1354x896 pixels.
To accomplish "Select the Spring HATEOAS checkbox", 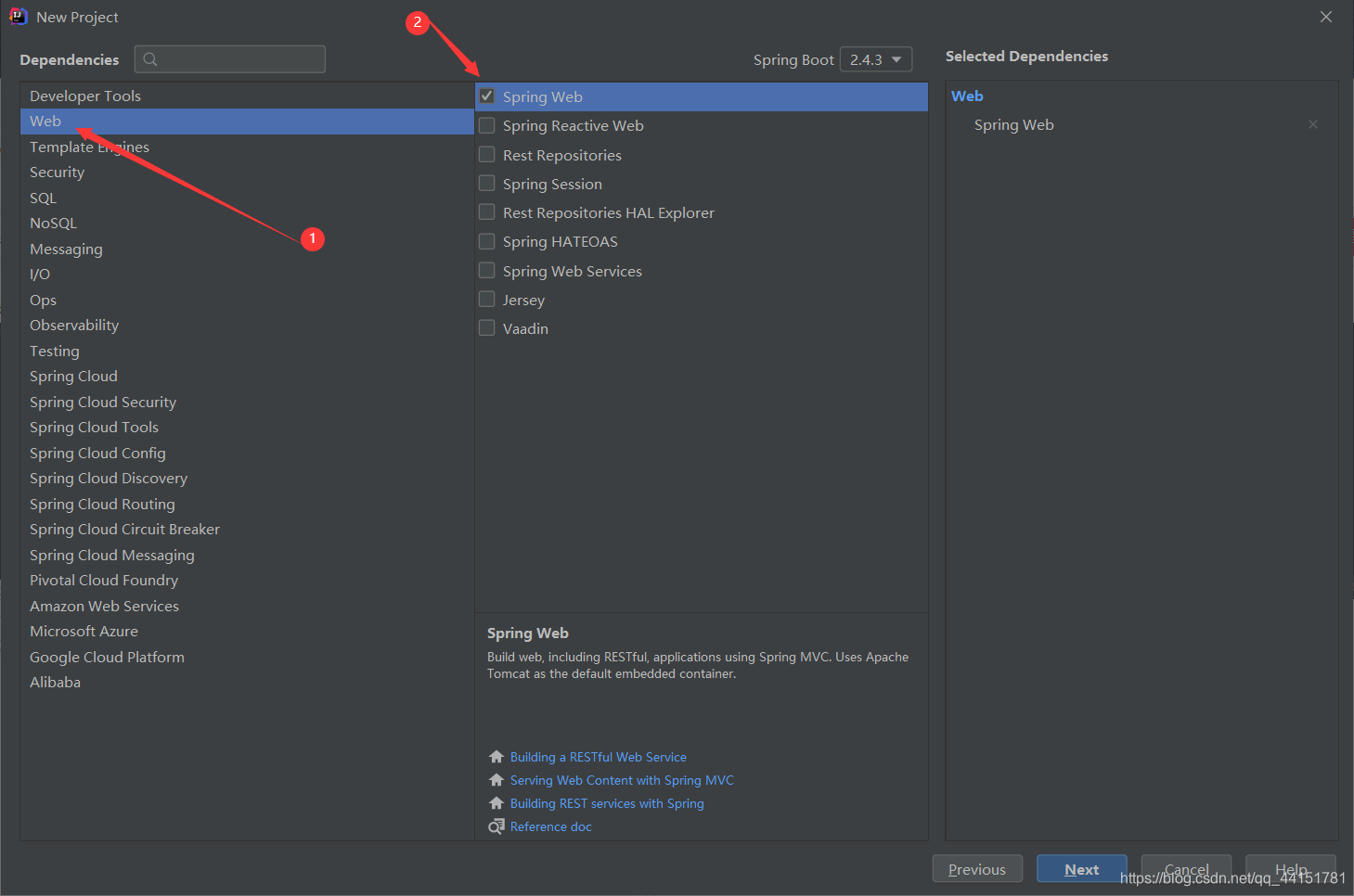I will (x=486, y=241).
